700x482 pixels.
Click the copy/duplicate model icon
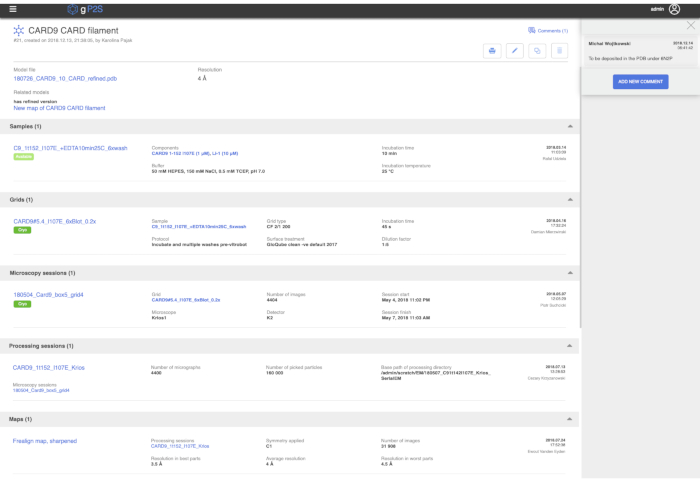pyautogui.click(x=537, y=50)
